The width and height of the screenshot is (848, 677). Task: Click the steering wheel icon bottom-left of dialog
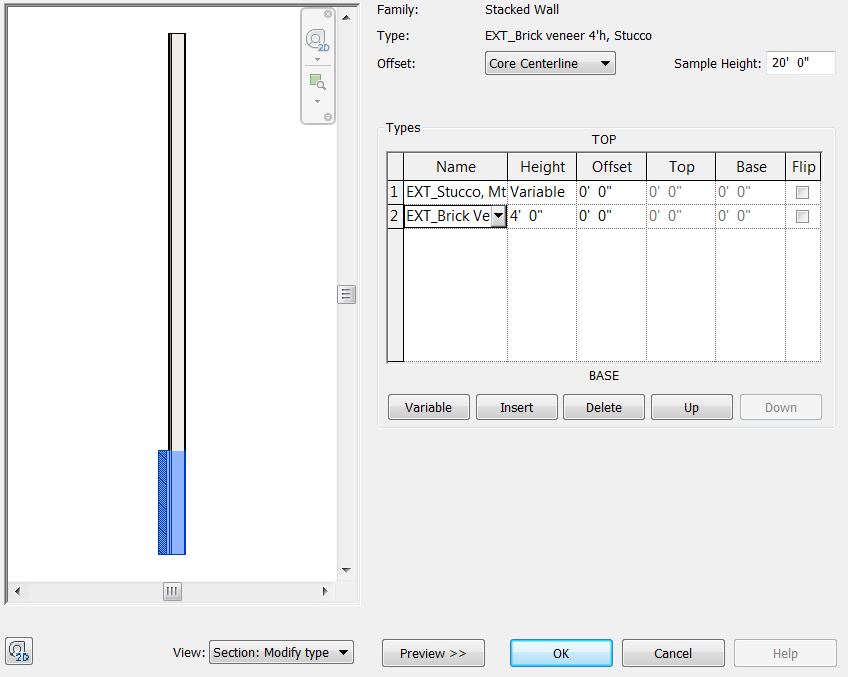click(19, 651)
